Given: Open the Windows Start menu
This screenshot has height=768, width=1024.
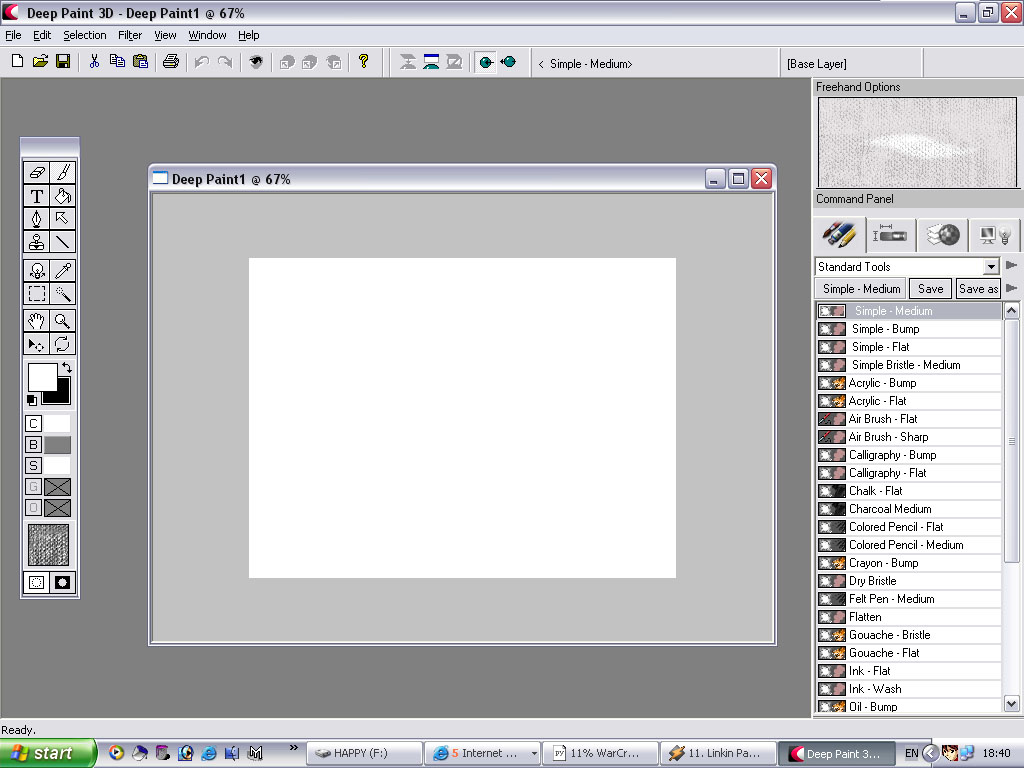Looking at the screenshot, I should pos(47,753).
